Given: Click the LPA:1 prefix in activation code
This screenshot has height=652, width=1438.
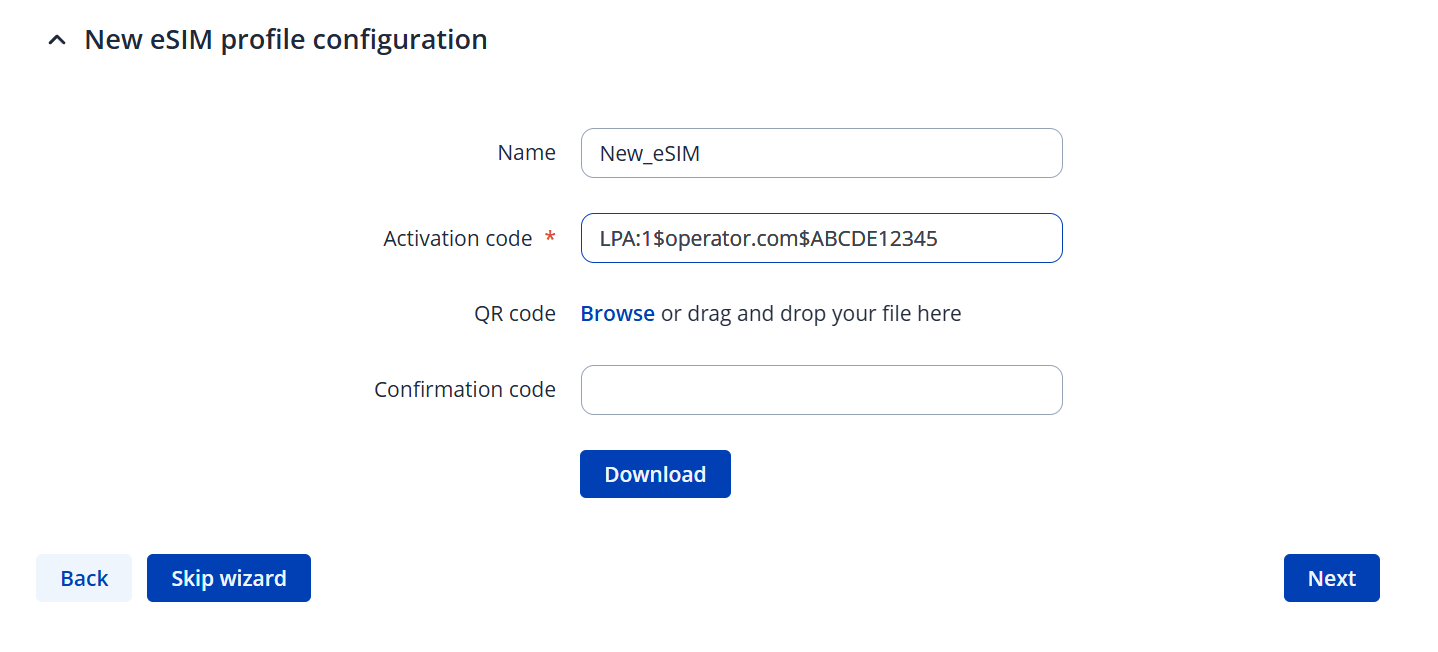Looking at the screenshot, I should [622, 239].
